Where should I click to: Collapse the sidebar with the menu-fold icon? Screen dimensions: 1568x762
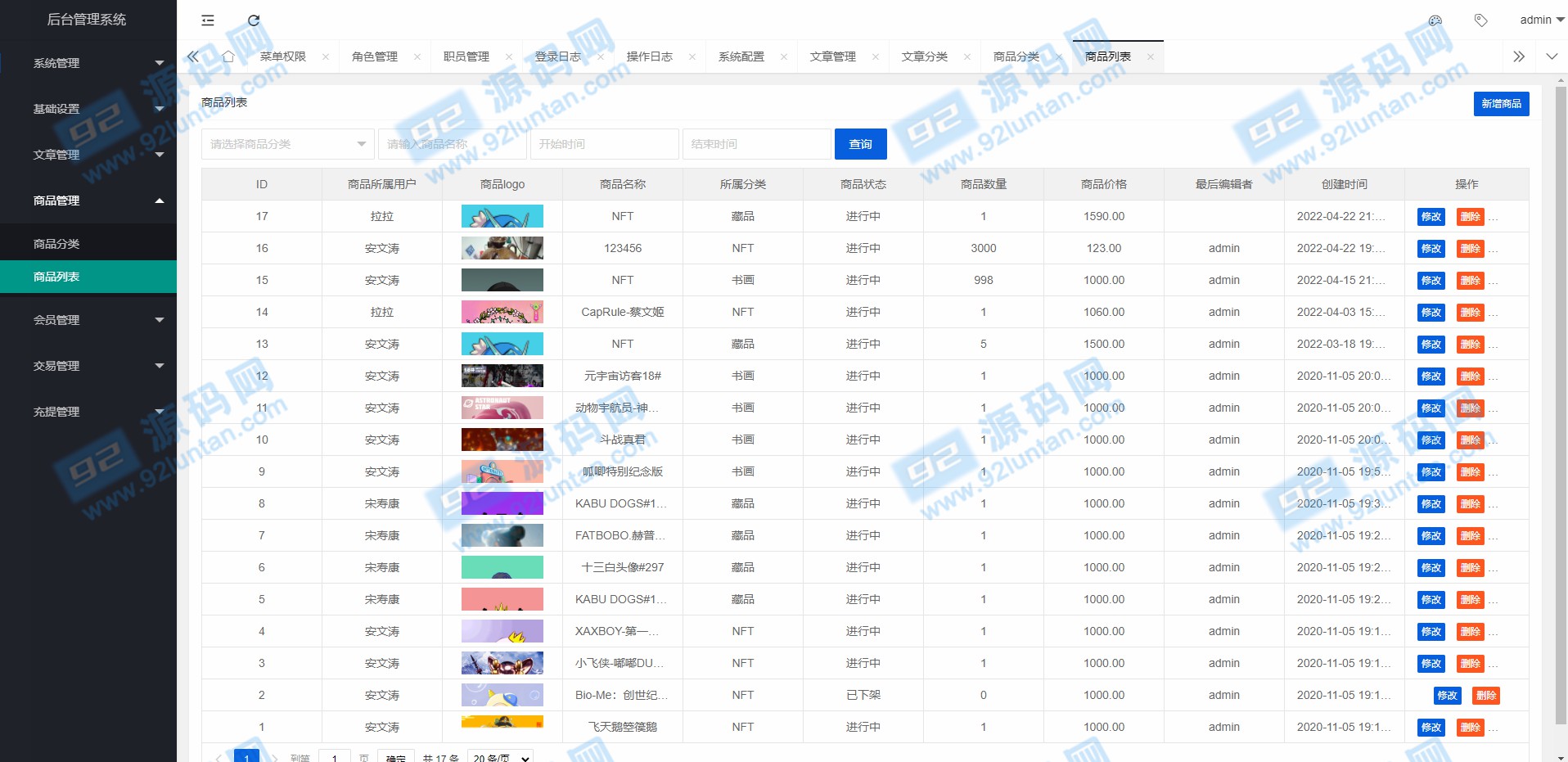tap(208, 20)
